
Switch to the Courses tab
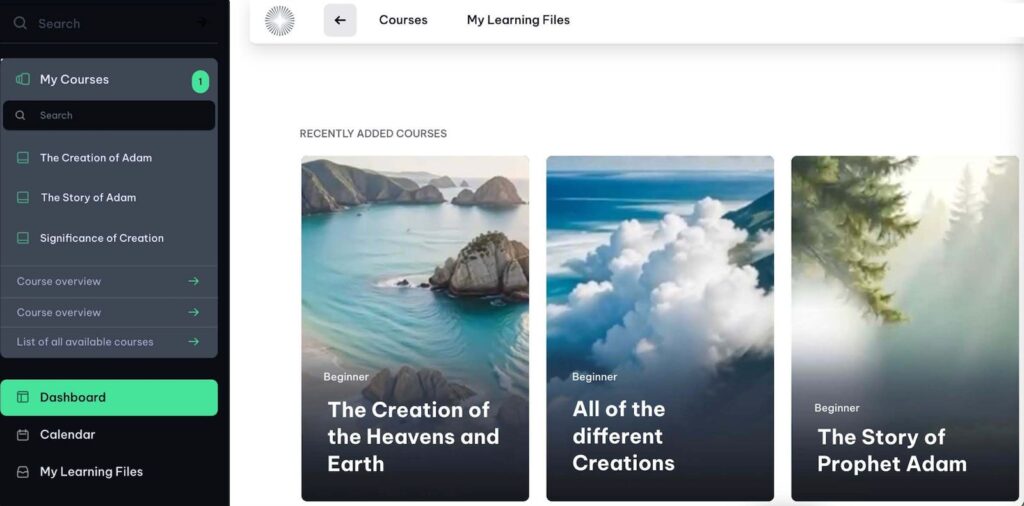click(403, 20)
